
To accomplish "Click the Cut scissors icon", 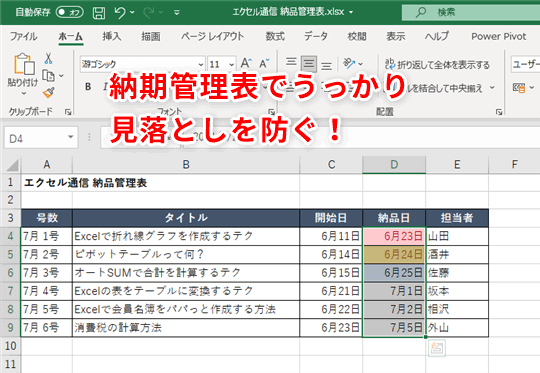I will click(x=49, y=59).
